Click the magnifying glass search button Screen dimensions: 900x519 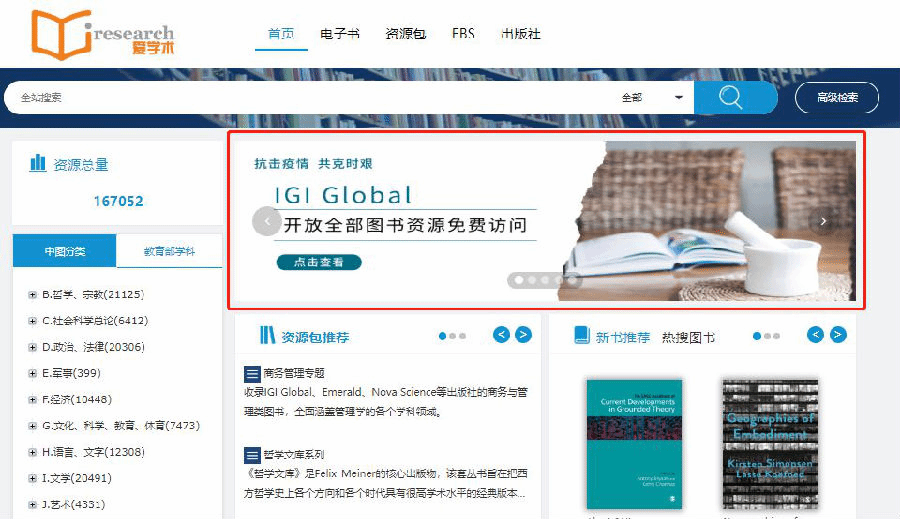pyautogui.click(x=734, y=97)
